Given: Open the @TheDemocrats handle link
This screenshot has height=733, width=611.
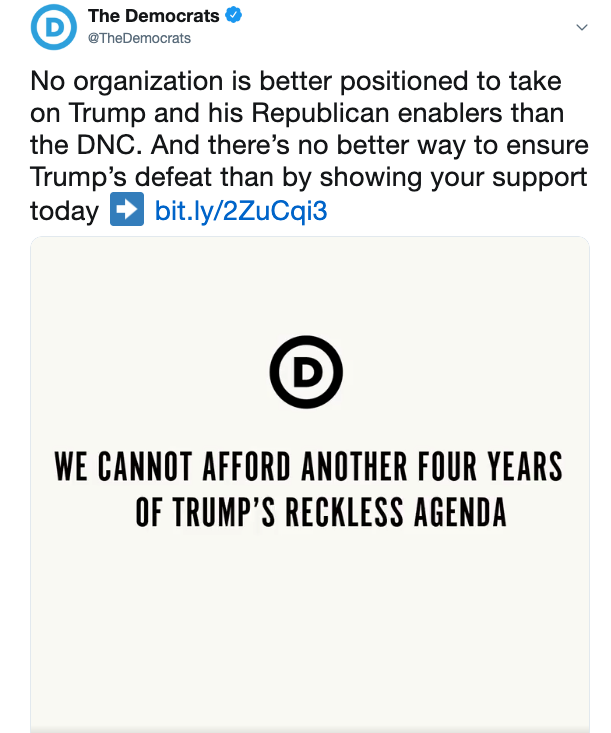Looking at the screenshot, I should (x=139, y=38).
